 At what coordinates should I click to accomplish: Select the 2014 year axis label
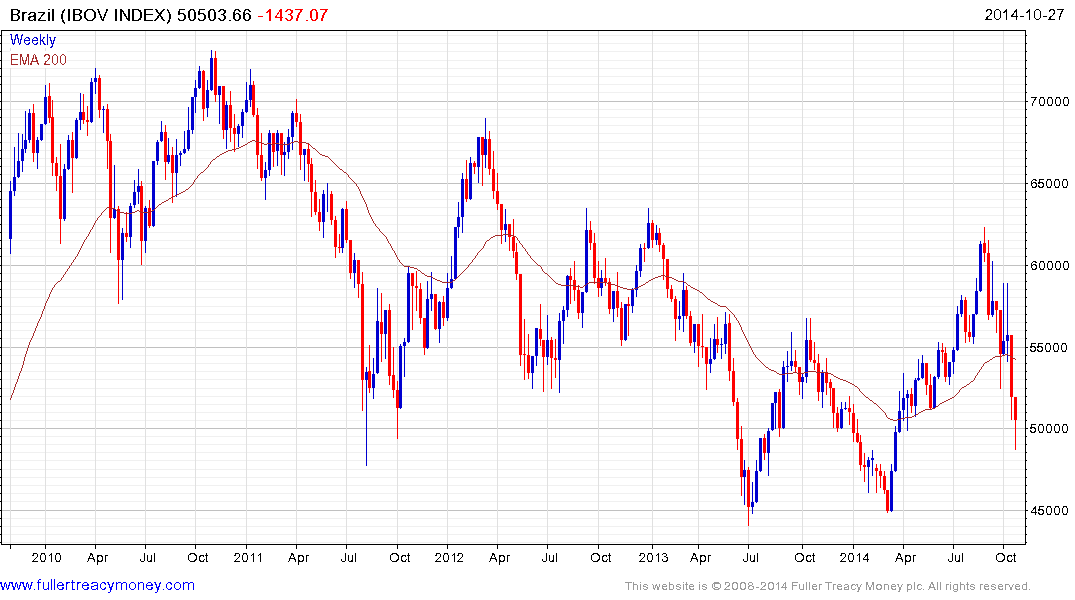854,557
